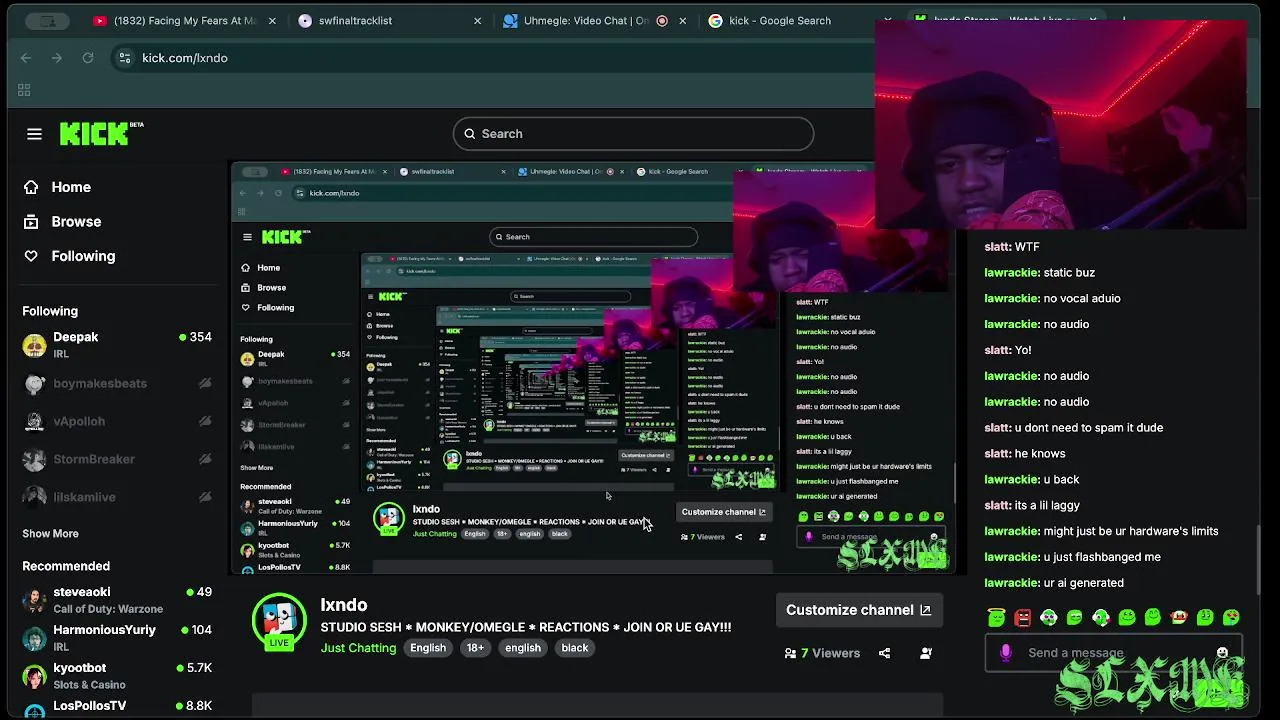Click kyootbot's avatar in Recommended
1280x720 pixels.
34,677
